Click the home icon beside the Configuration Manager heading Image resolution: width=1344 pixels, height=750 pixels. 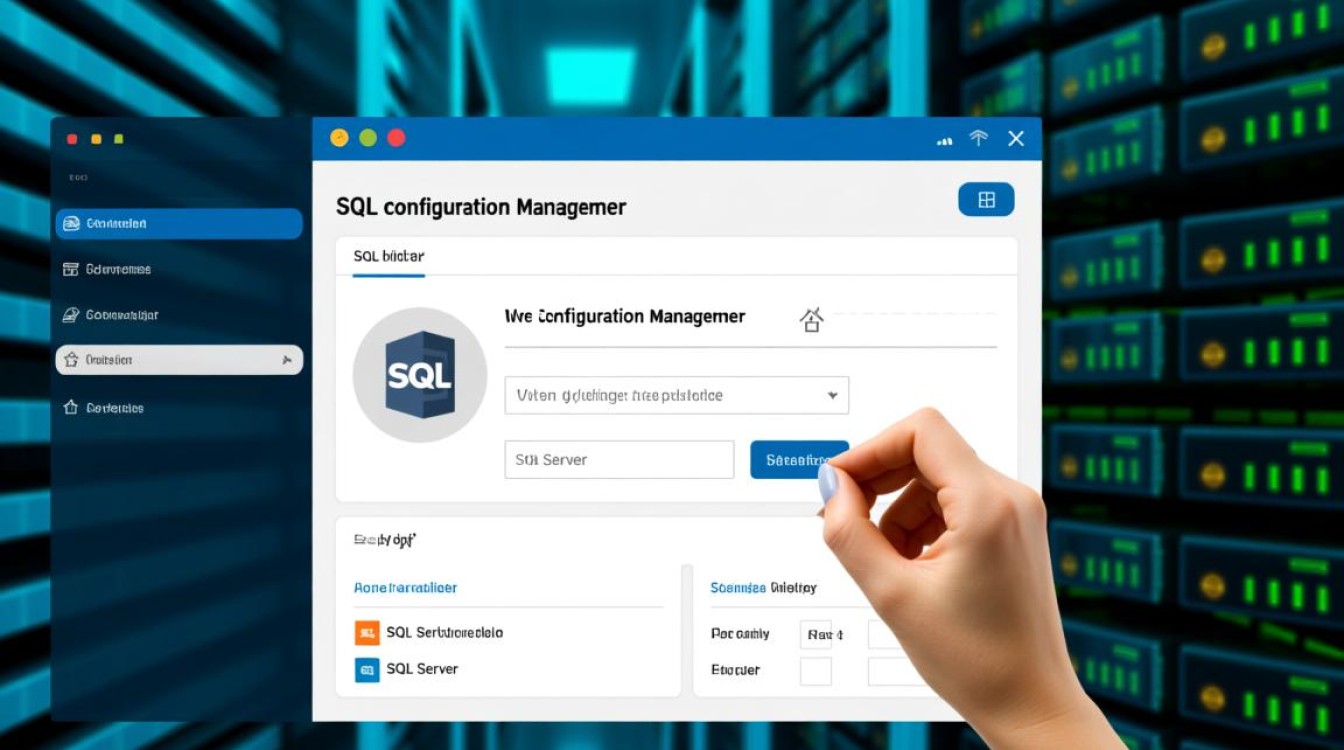pyautogui.click(x=812, y=318)
